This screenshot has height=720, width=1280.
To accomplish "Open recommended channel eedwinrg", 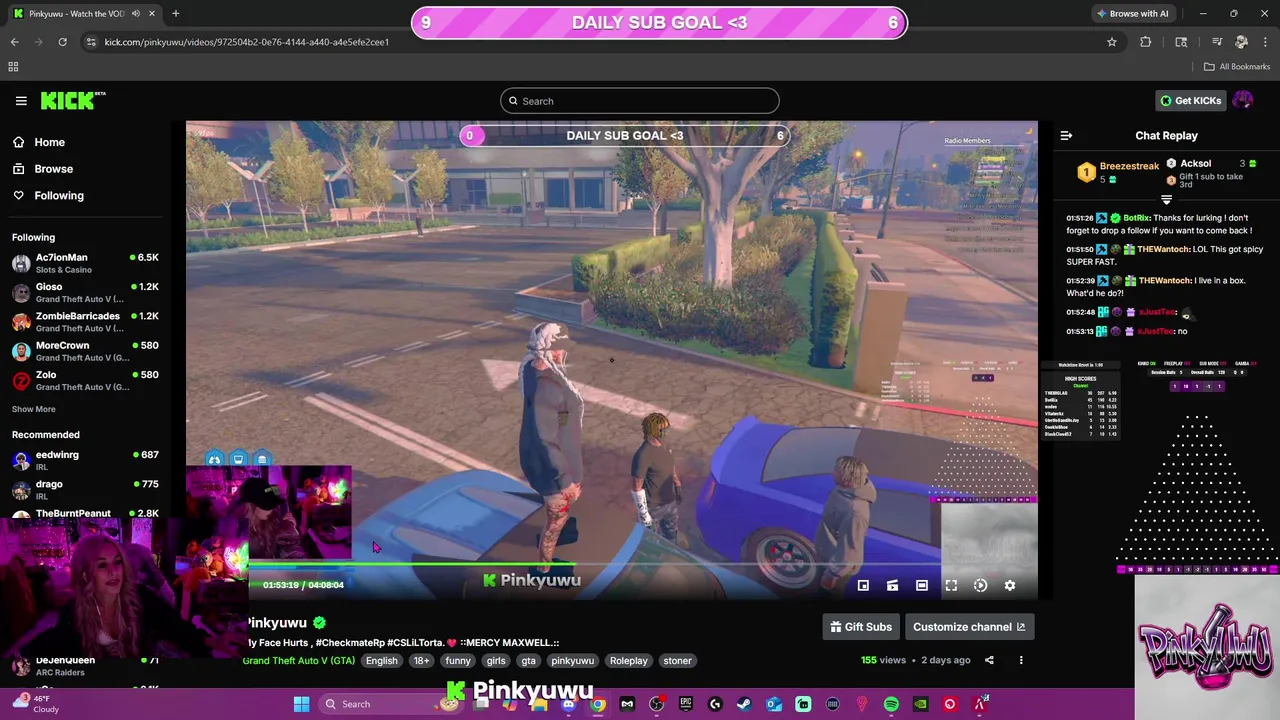I will point(85,460).
